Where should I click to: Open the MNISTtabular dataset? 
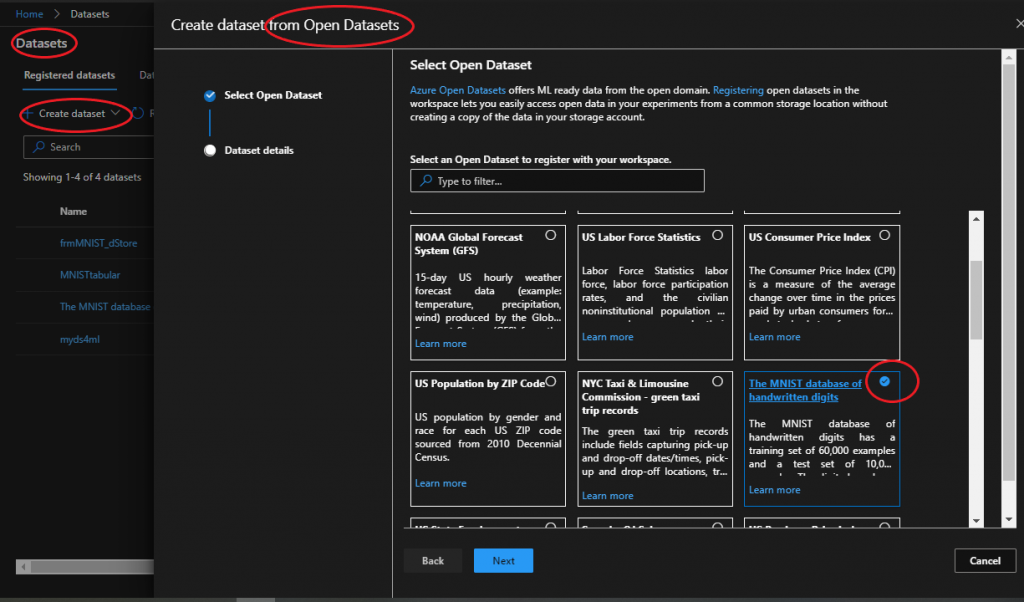coord(90,275)
